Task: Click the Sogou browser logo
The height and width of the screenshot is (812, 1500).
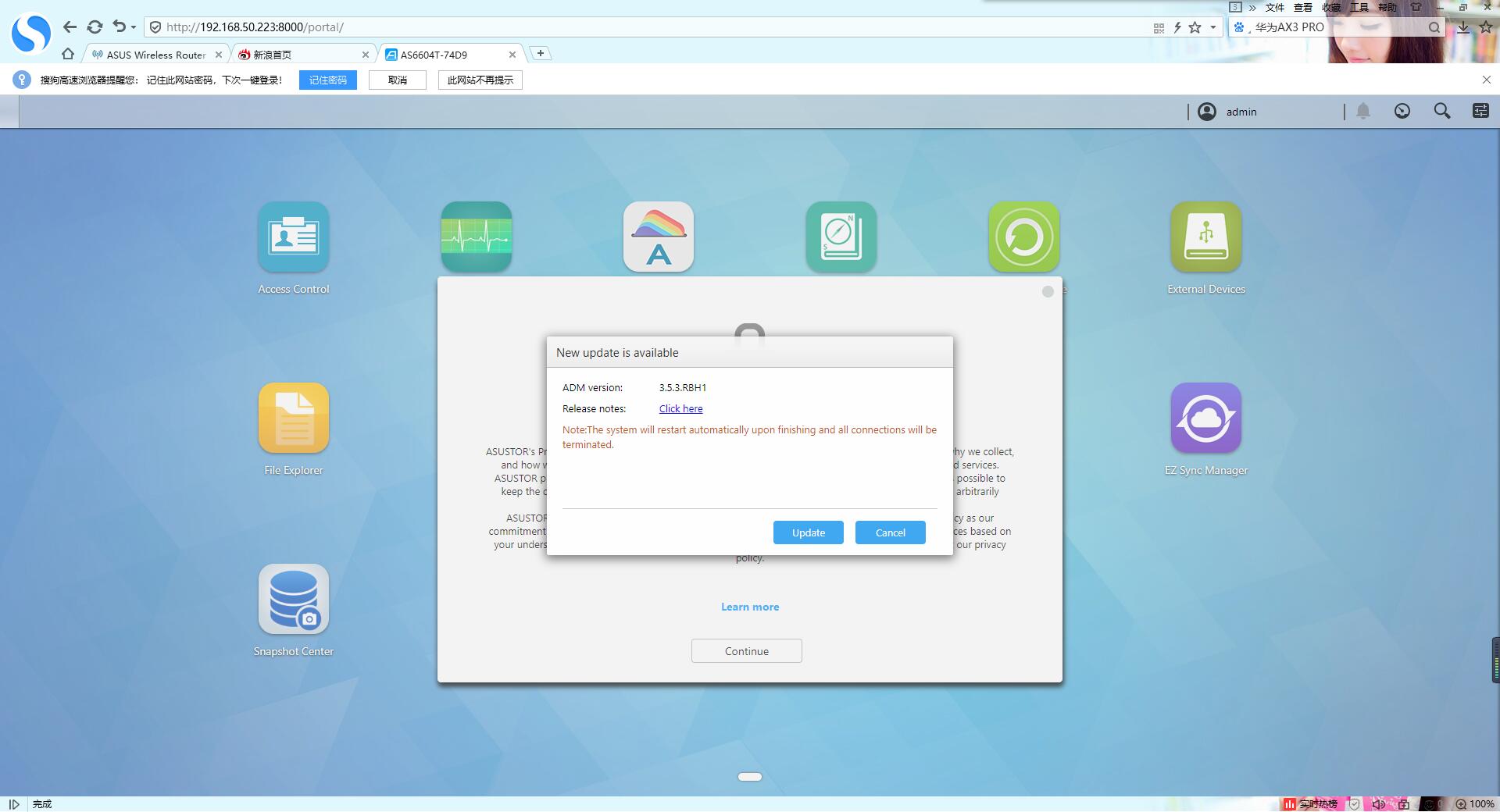Action: (x=30, y=32)
